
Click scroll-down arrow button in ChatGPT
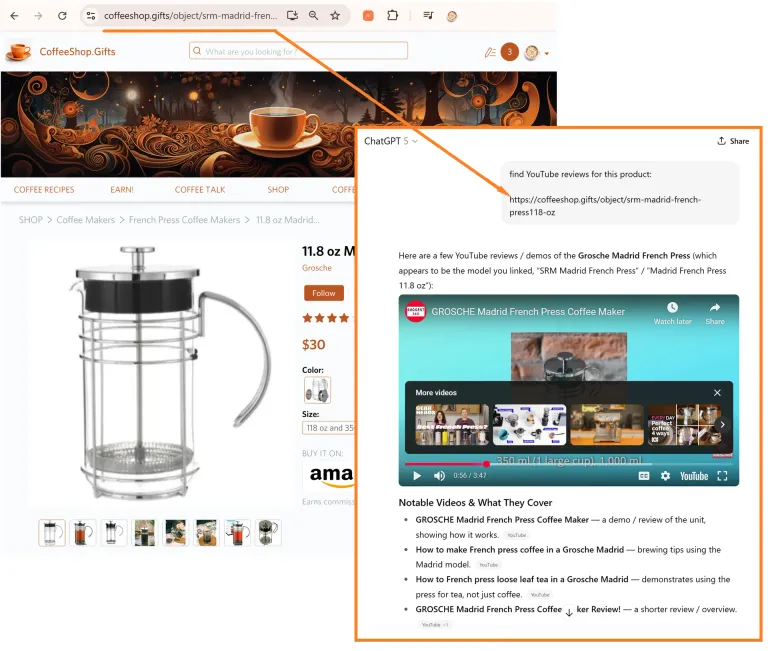click(569, 612)
